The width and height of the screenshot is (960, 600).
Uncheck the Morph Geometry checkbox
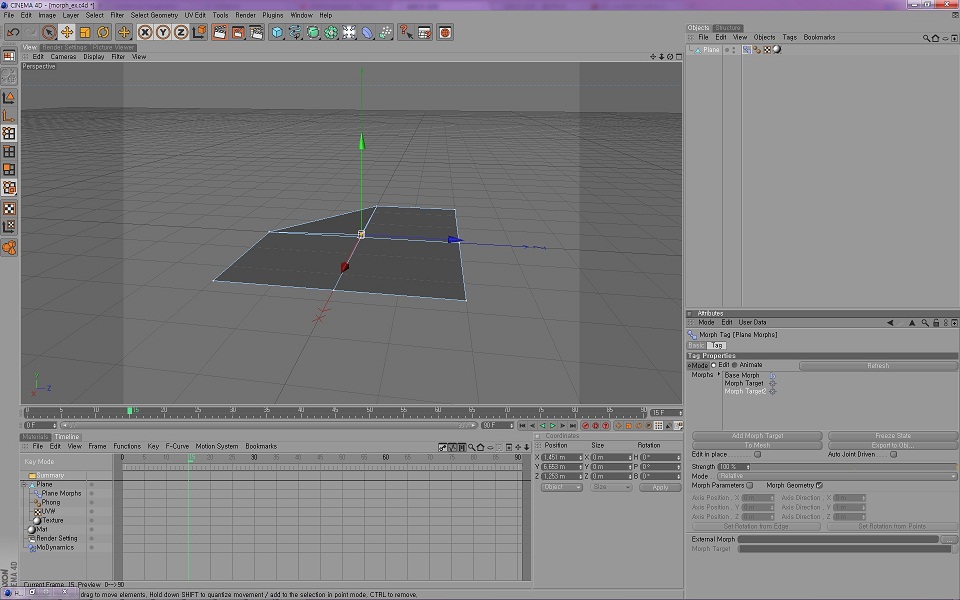[x=819, y=485]
